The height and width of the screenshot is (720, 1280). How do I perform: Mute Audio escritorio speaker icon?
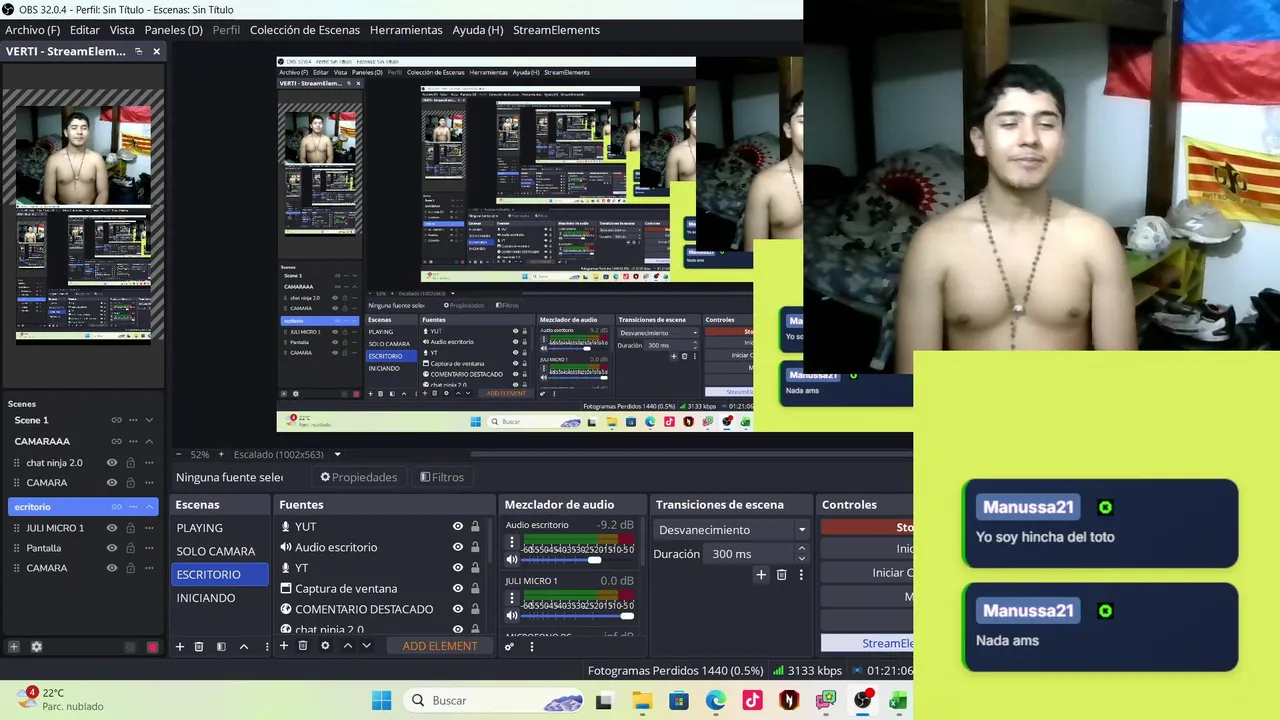[x=512, y=560]
